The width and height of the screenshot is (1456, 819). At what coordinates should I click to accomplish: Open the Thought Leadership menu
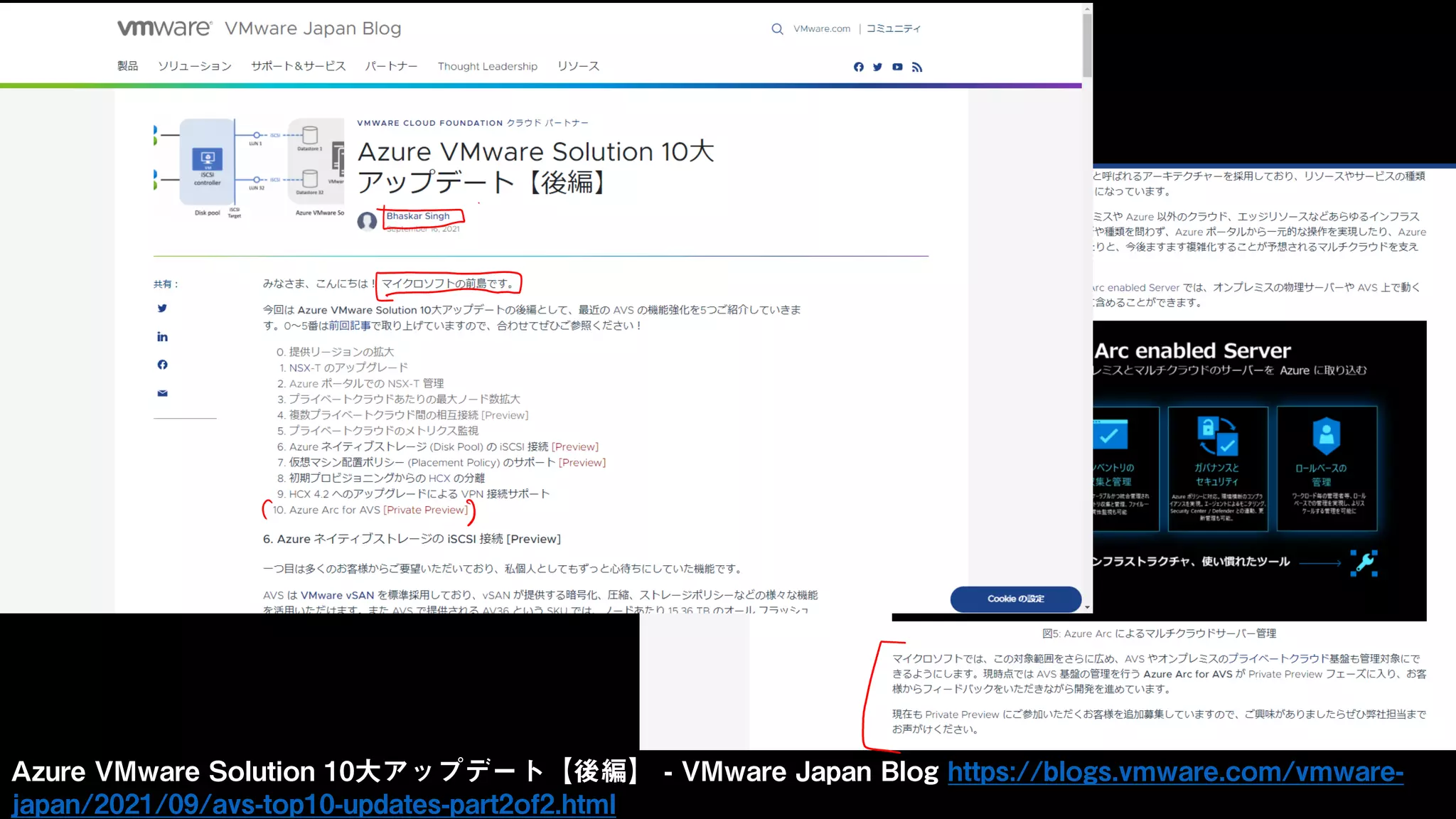488,66
